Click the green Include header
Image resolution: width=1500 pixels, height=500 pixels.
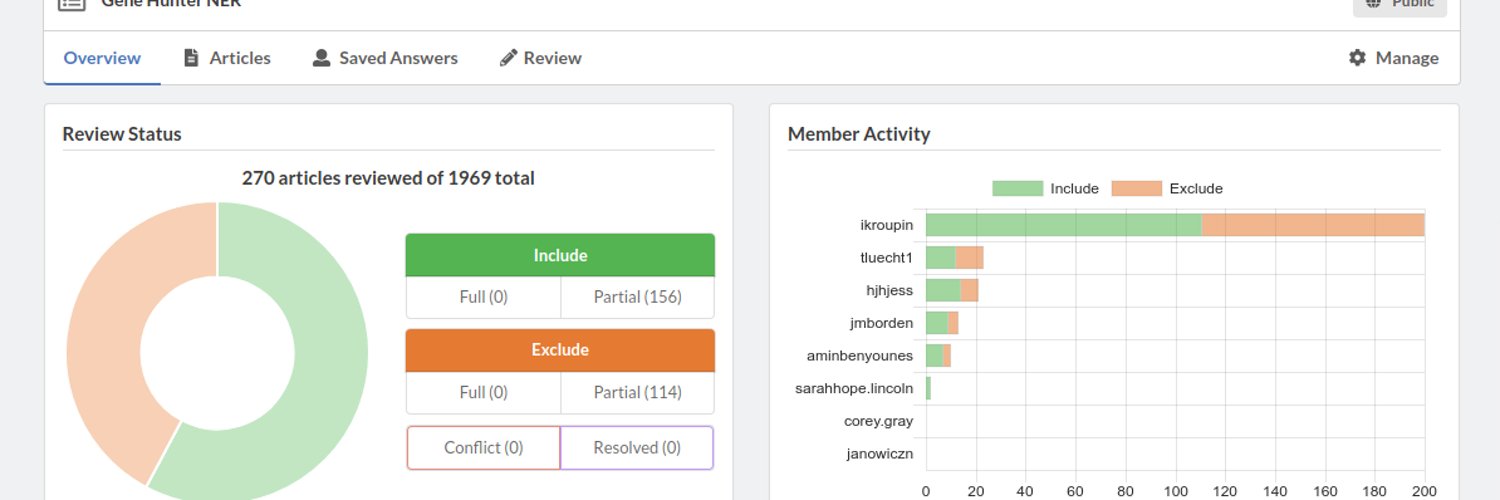point(560,255)
